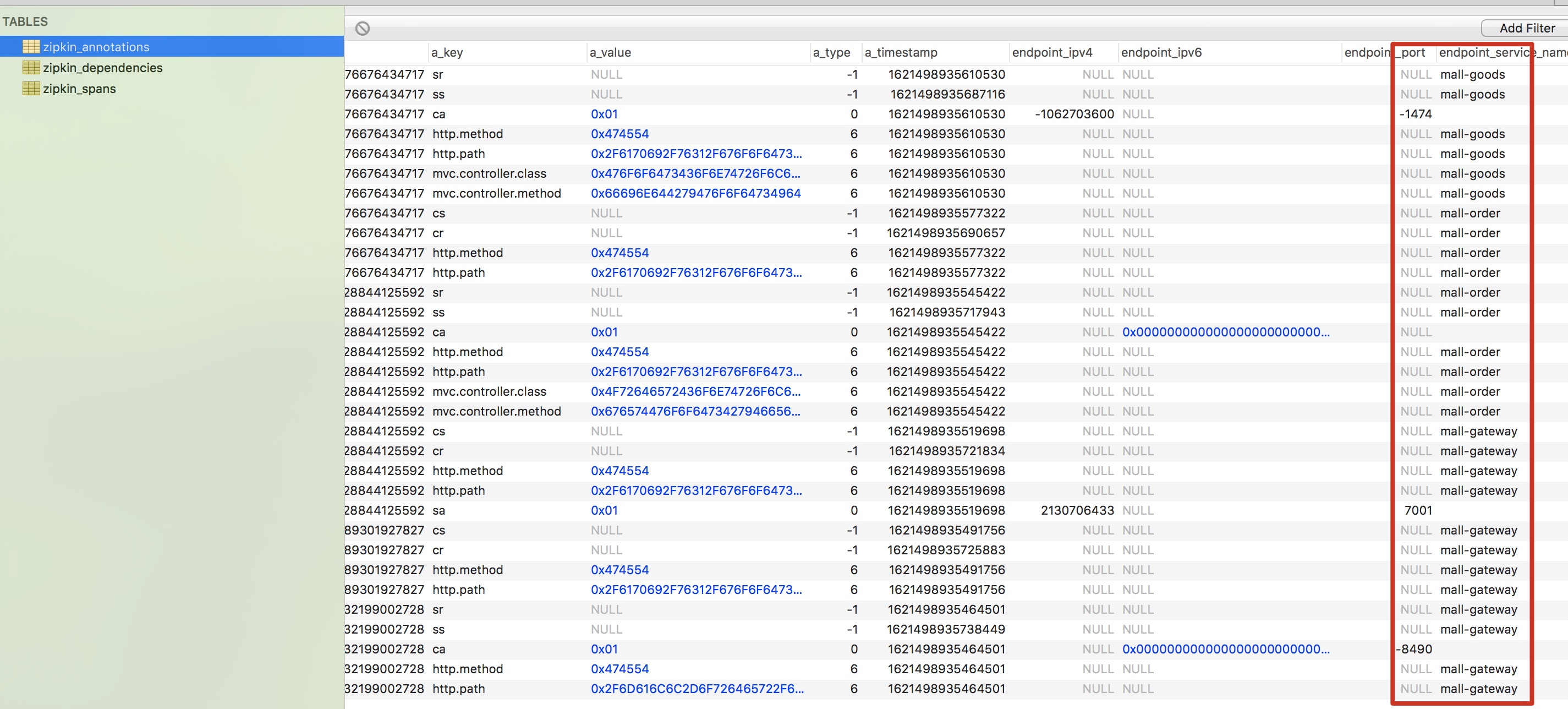Click a_value 0x476F6F6473436F6E74726F6C6C6...
This screenshot has width=1568, height=709.
[696, 173]
